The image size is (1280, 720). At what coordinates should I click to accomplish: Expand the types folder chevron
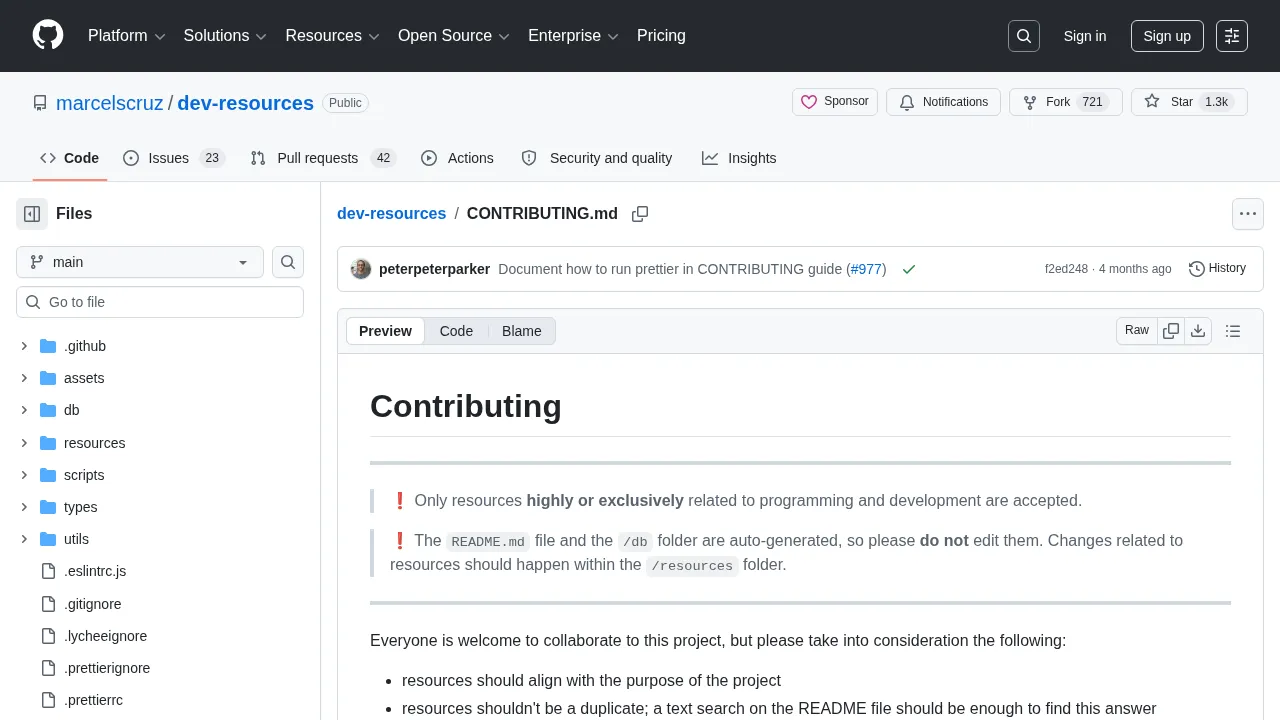coord(24,507)
